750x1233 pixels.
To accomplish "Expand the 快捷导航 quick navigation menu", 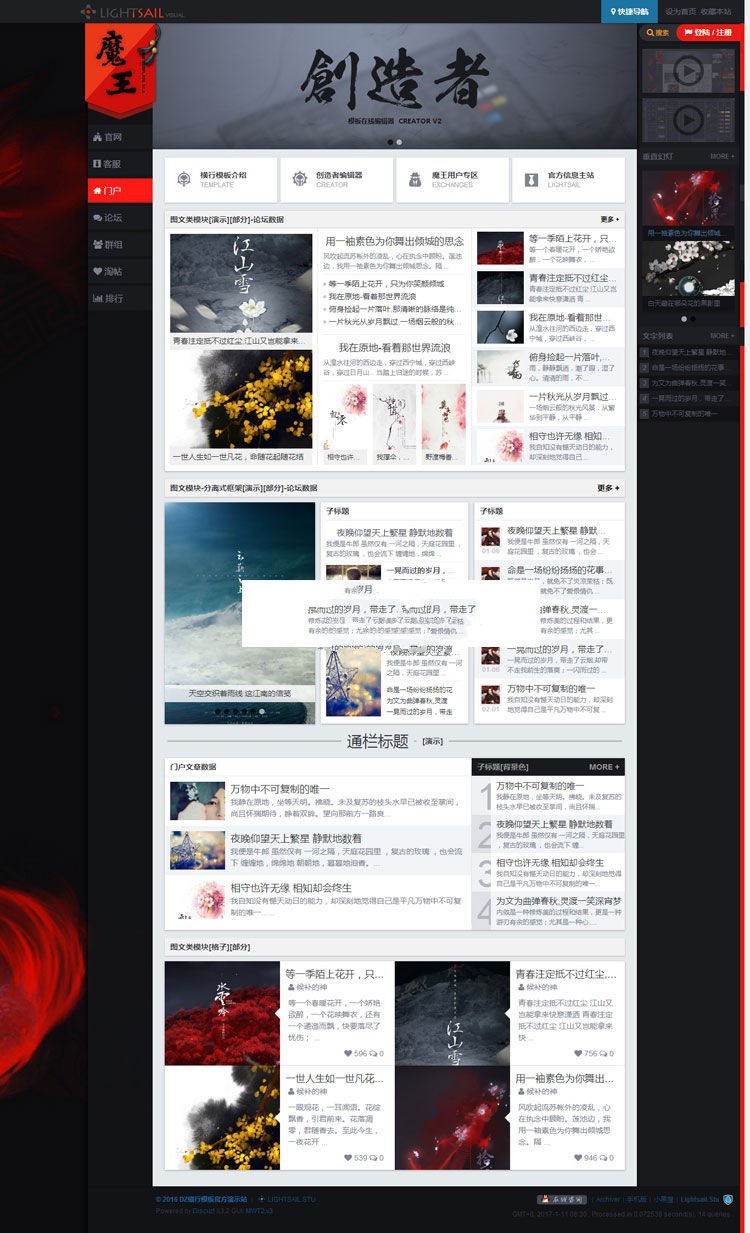I will (x=629, y=11).
